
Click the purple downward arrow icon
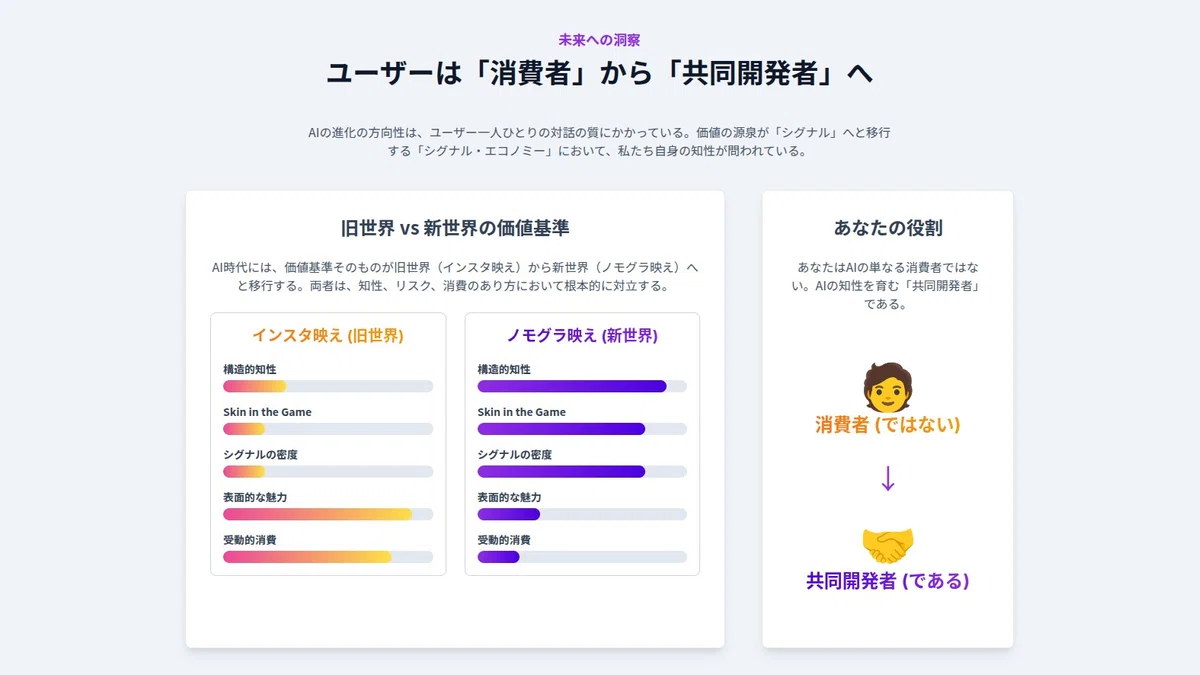click(x=887, y=479)
